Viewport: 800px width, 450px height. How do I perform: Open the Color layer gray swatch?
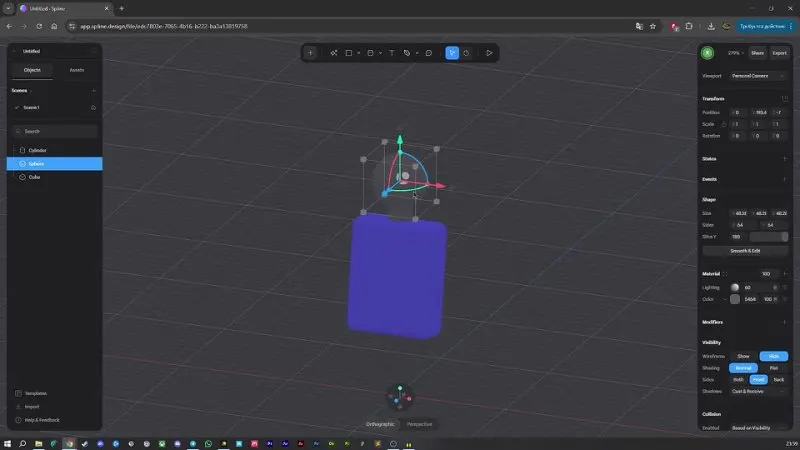point(735,299)
